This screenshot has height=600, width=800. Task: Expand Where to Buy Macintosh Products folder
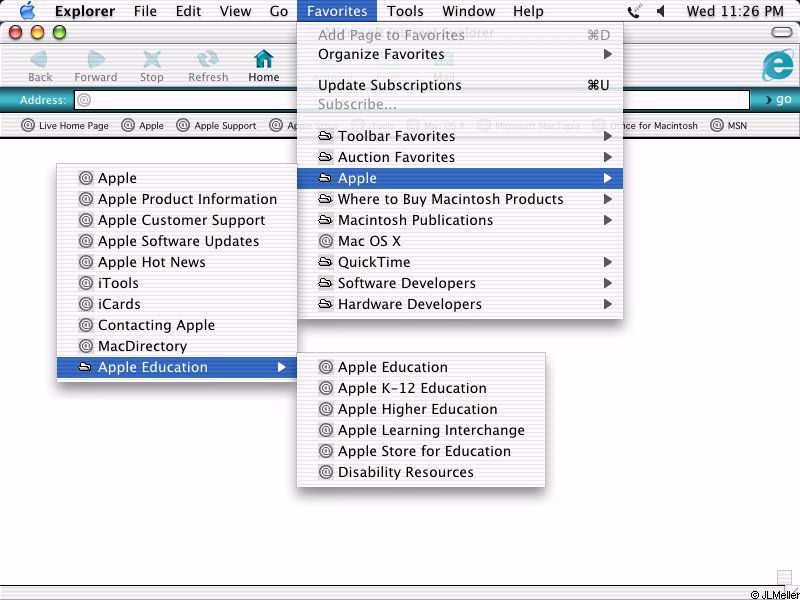click(x=460, y=199)
